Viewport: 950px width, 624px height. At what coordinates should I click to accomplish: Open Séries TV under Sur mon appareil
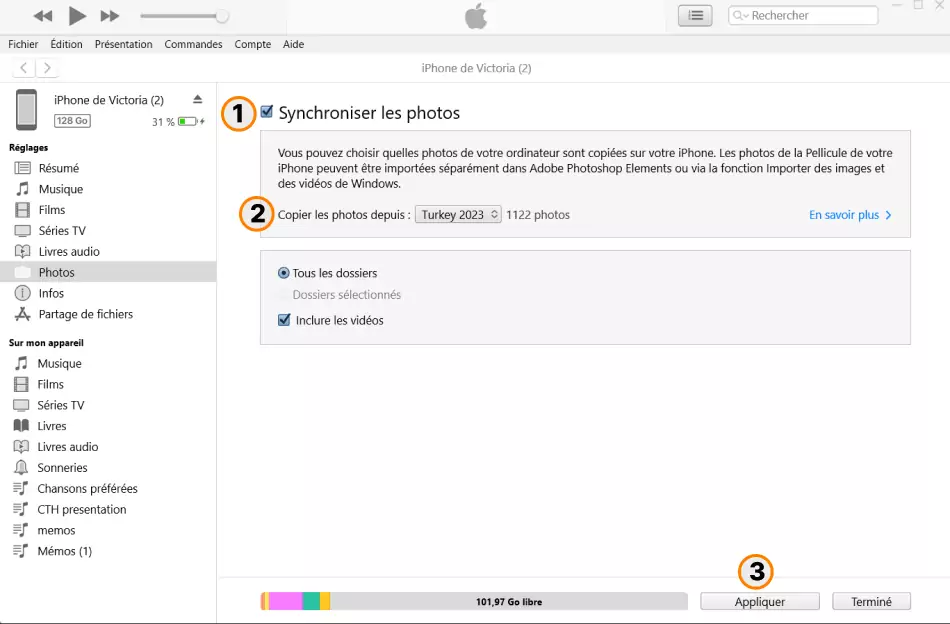pos(61,405)
